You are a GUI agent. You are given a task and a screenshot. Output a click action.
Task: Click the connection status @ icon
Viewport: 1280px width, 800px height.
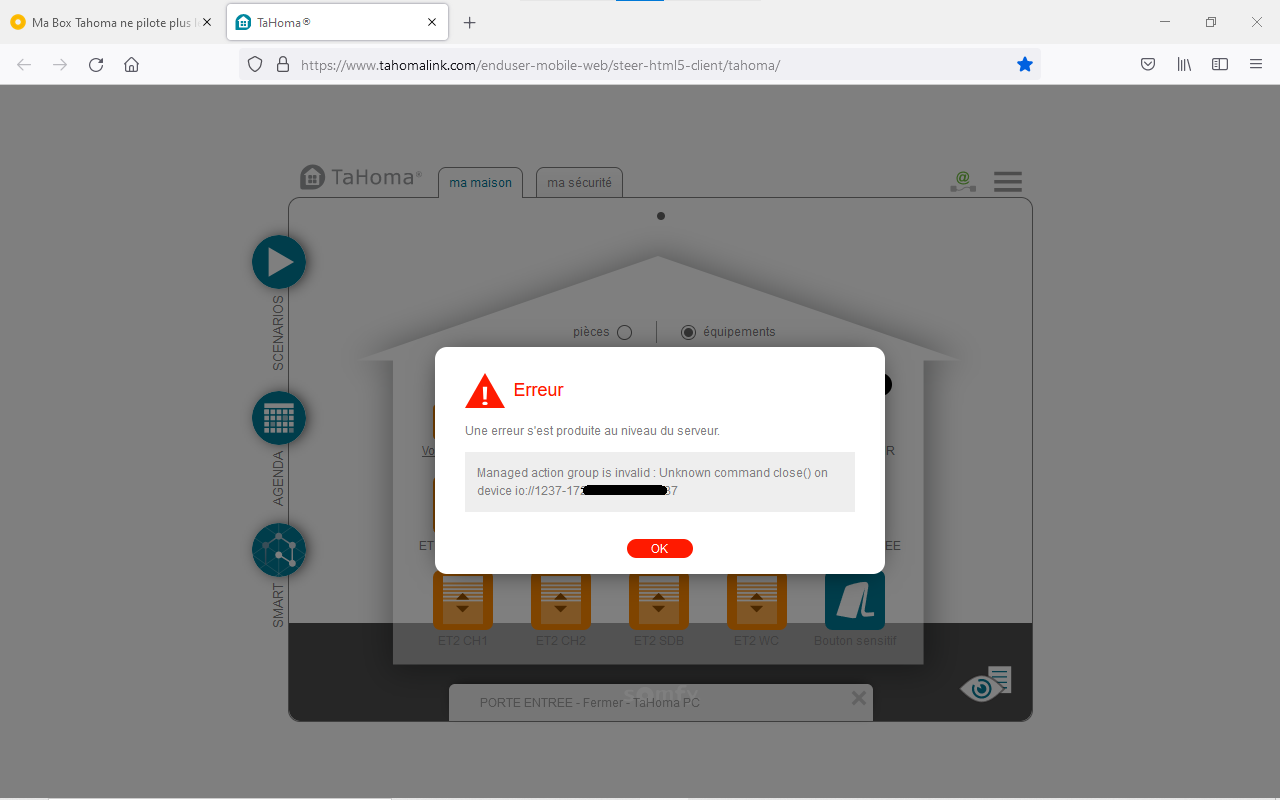[963, 182]
